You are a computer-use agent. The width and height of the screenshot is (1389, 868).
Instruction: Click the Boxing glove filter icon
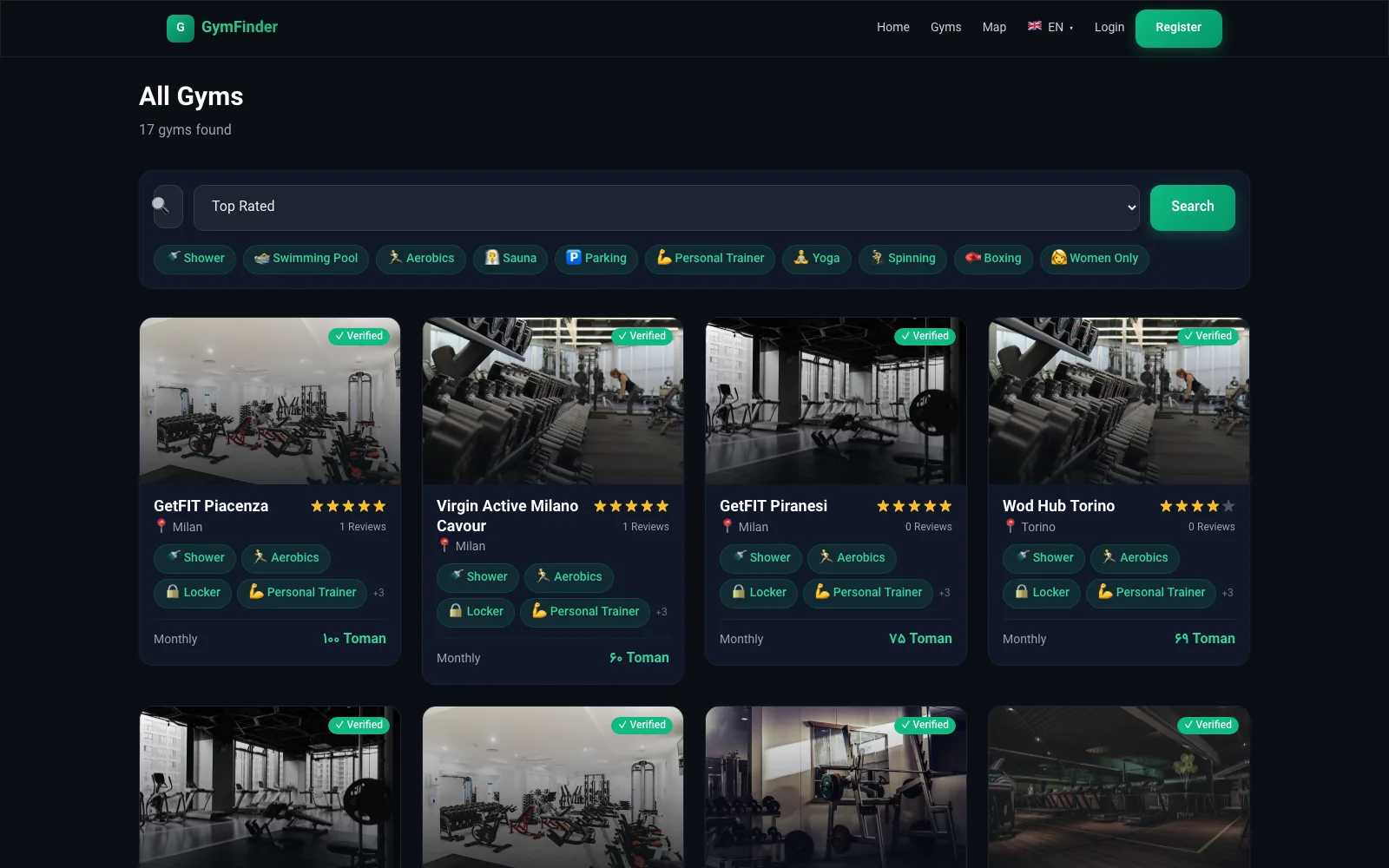tap(972, 257)
